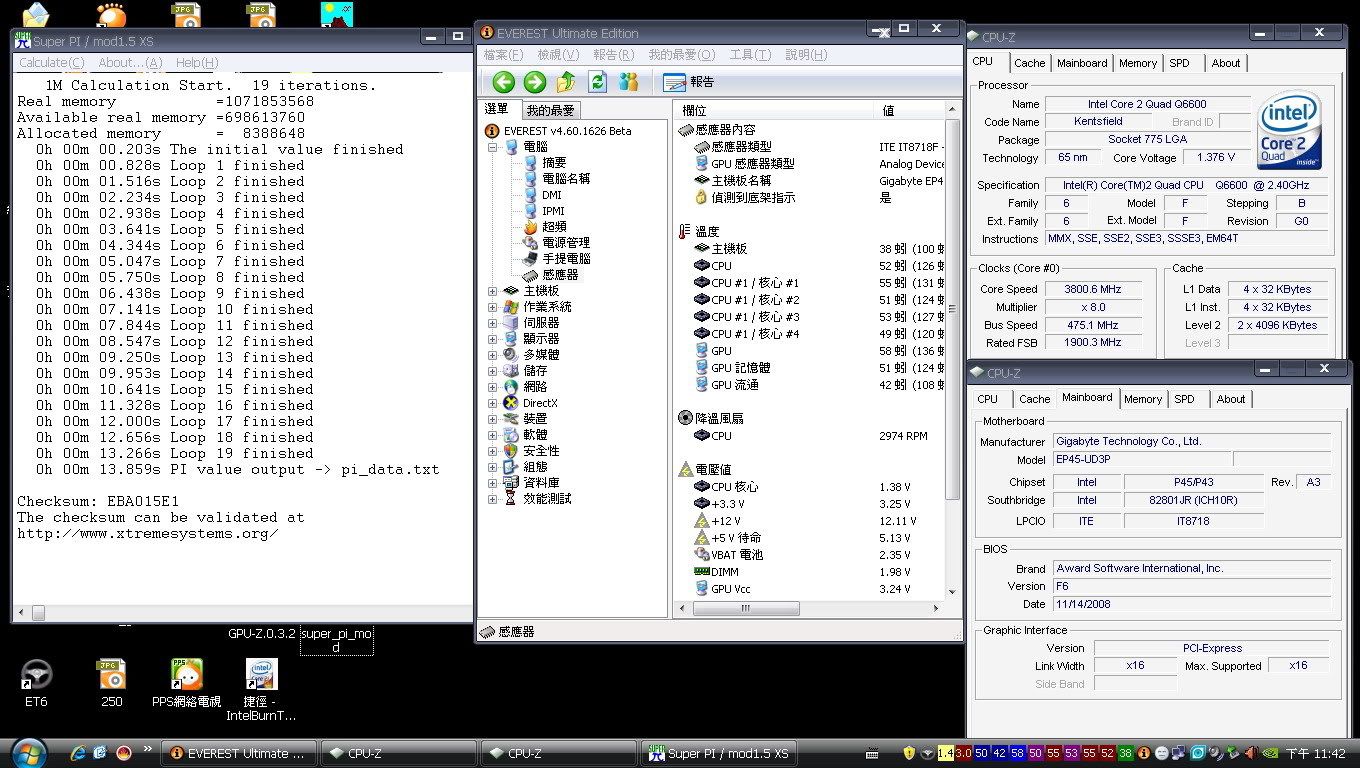Click red 3.0 tray indicator
The height and width of the screenshot is (768, 1360).
click(x=963, y=753)
